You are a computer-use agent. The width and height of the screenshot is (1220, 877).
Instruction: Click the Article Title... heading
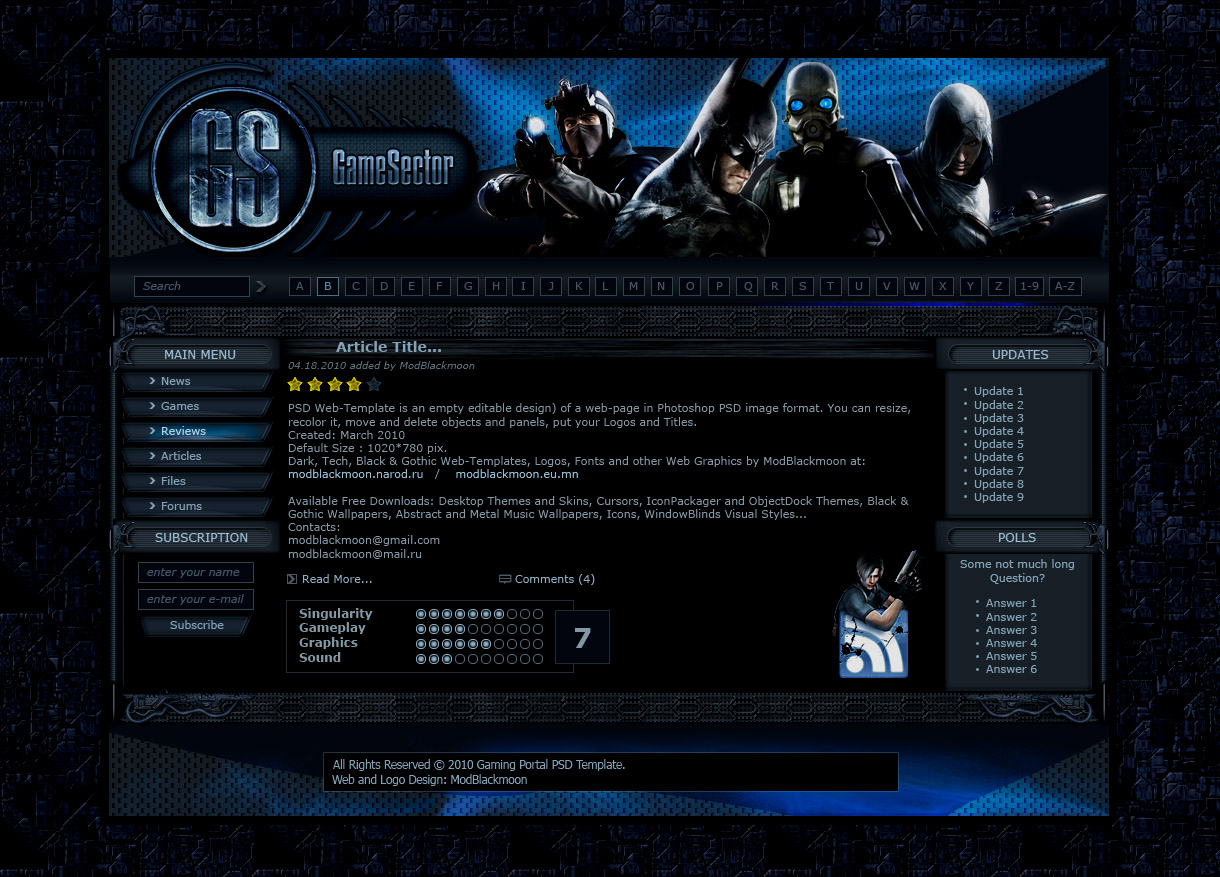pyautogui.click(x=389, y=347)
